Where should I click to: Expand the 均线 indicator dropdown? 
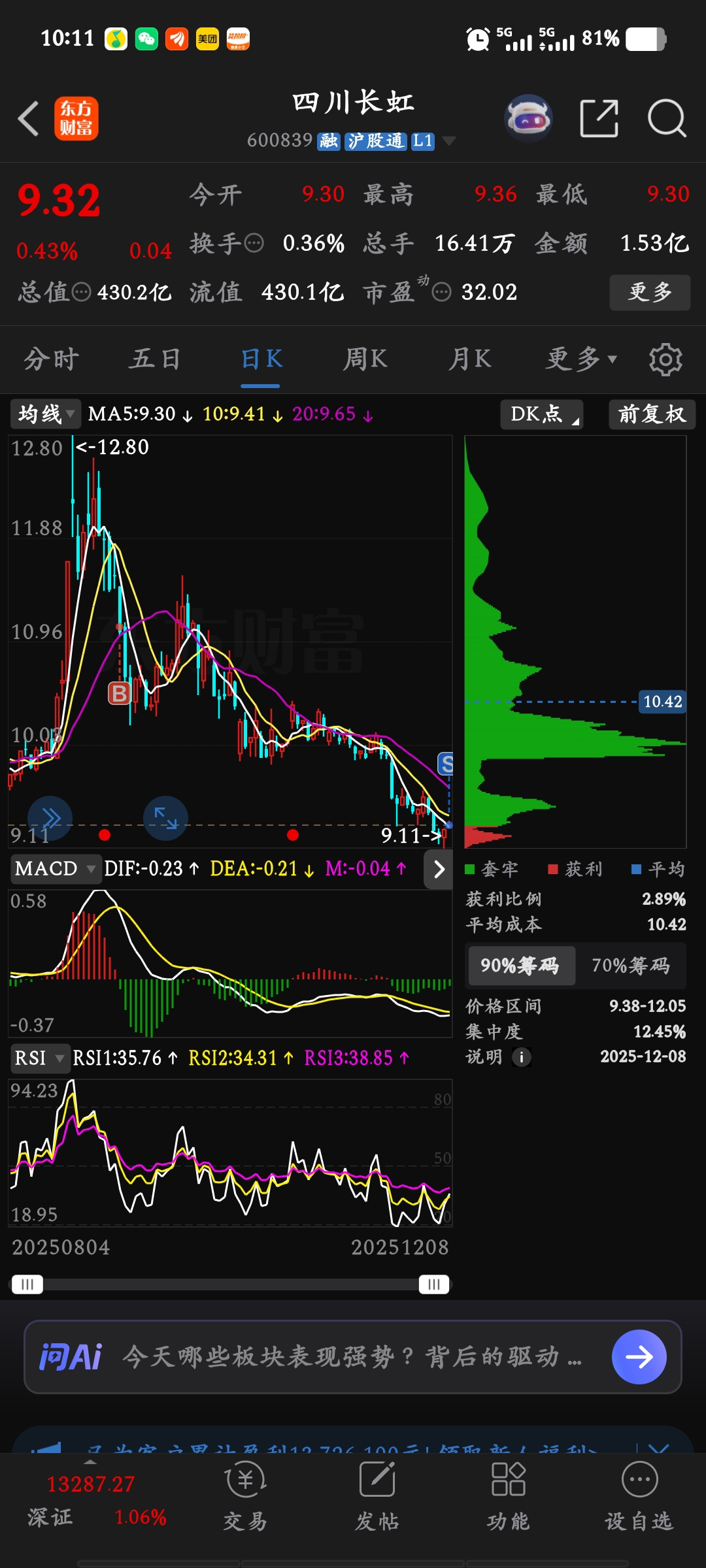click(46, 414)
